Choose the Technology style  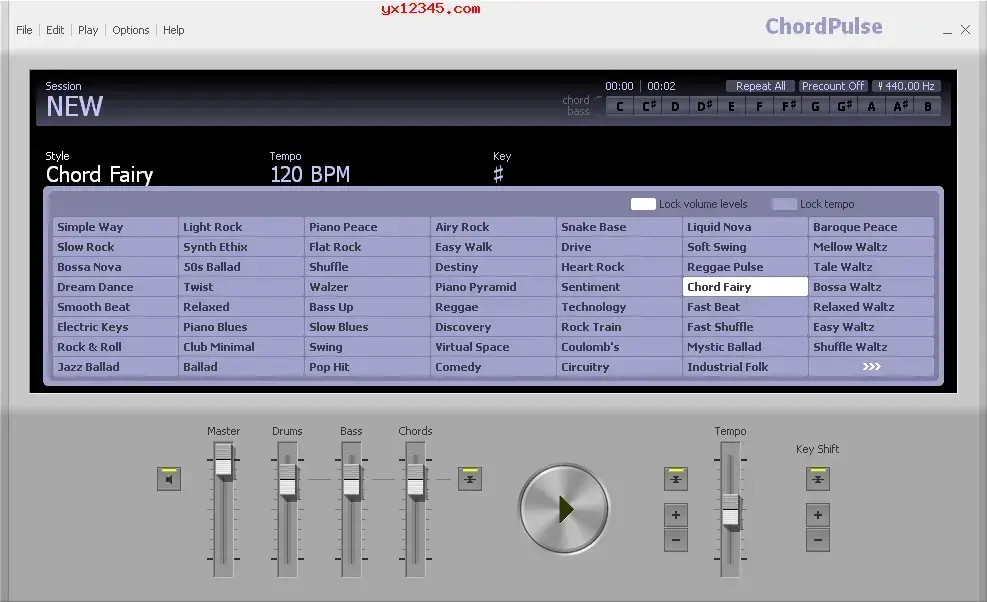coord(619,307)
